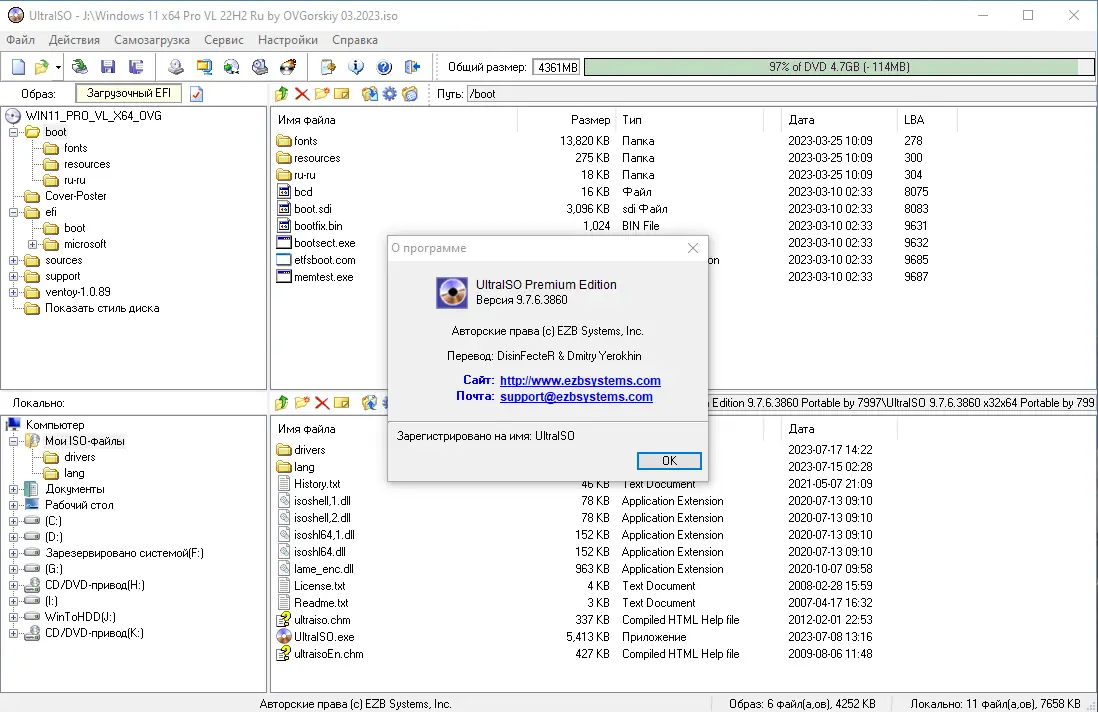Click the blue gear icon in image pane
The width and height of the screenshot is (1098, 712).
(389, 94)
